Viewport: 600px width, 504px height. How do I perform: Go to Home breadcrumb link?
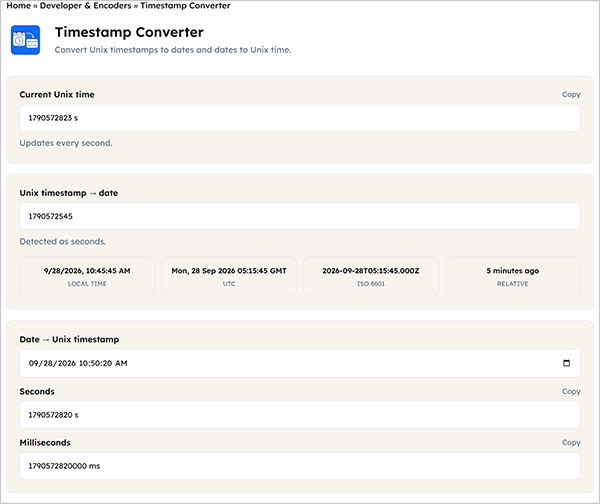coord(18,6)
